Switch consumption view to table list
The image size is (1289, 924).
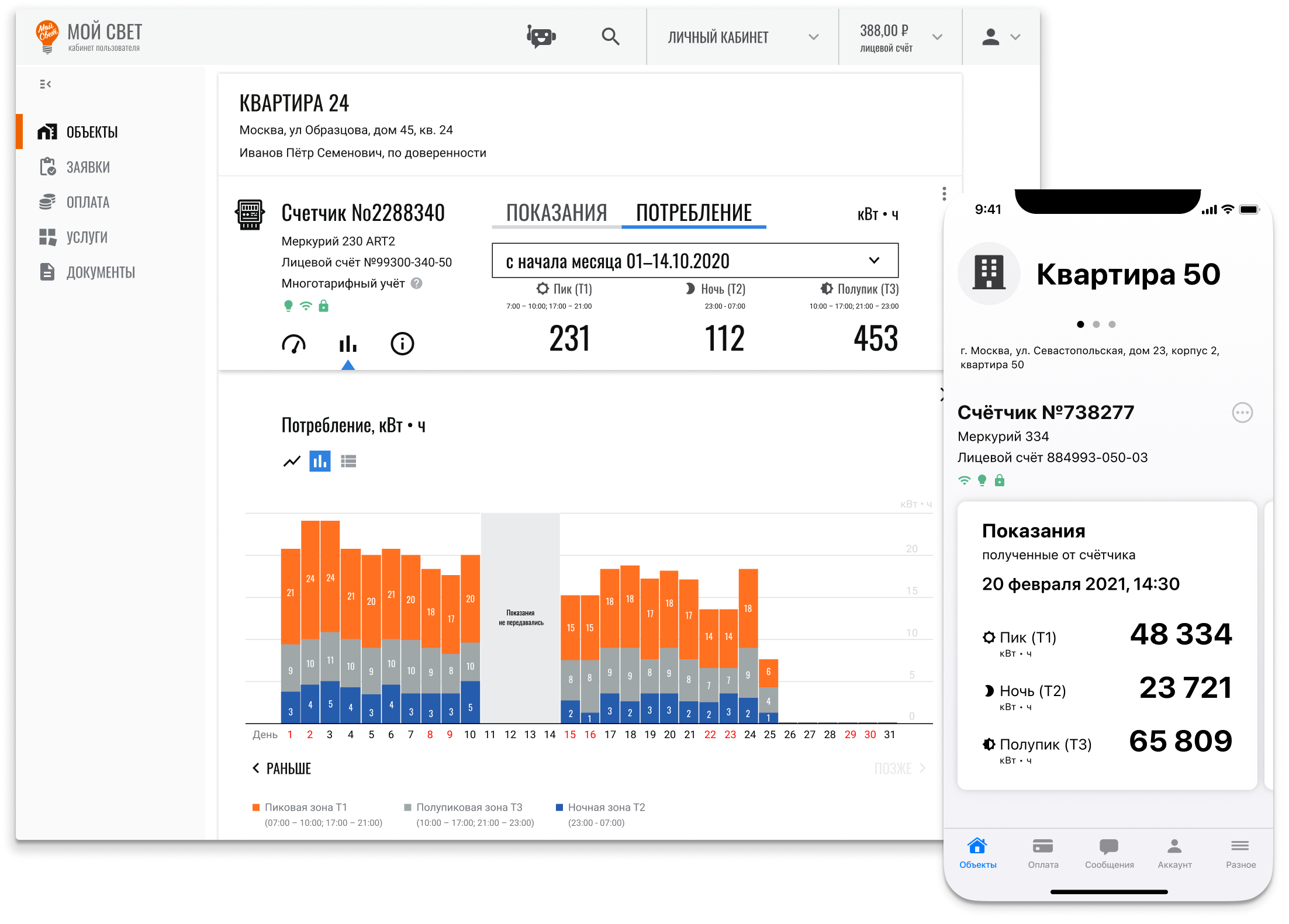tap(348, 462)
